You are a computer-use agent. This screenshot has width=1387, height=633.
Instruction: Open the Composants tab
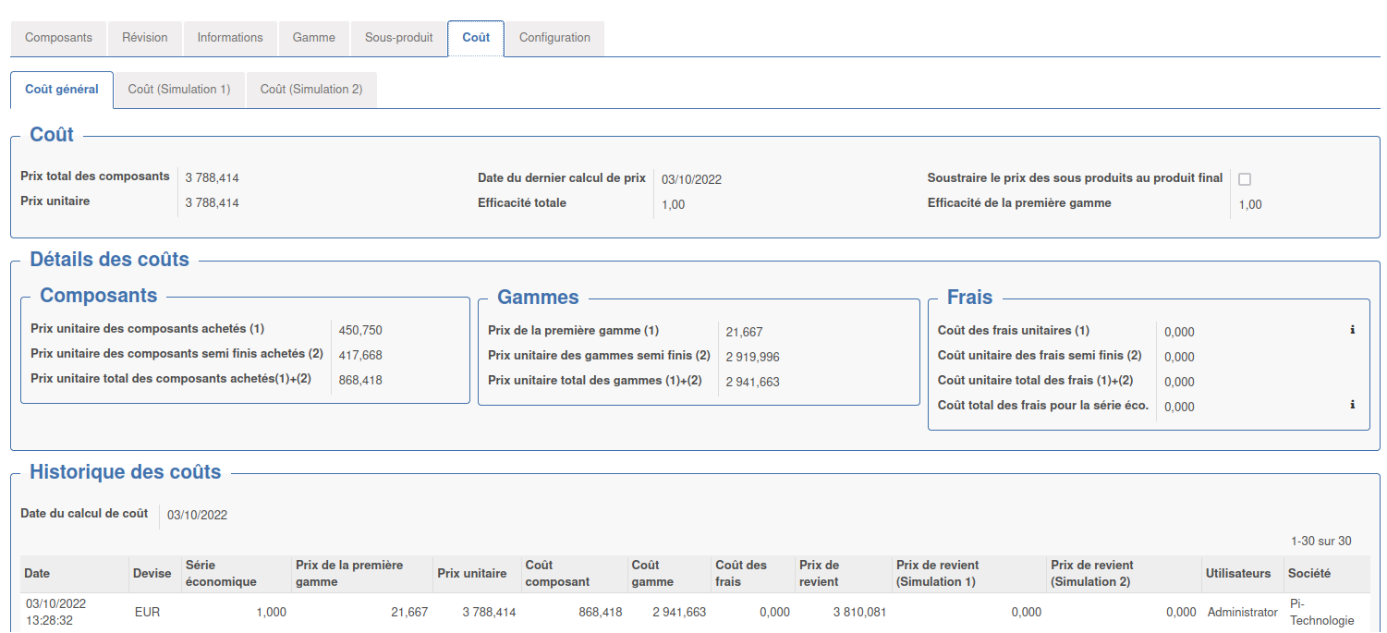(x=58, y=38)
